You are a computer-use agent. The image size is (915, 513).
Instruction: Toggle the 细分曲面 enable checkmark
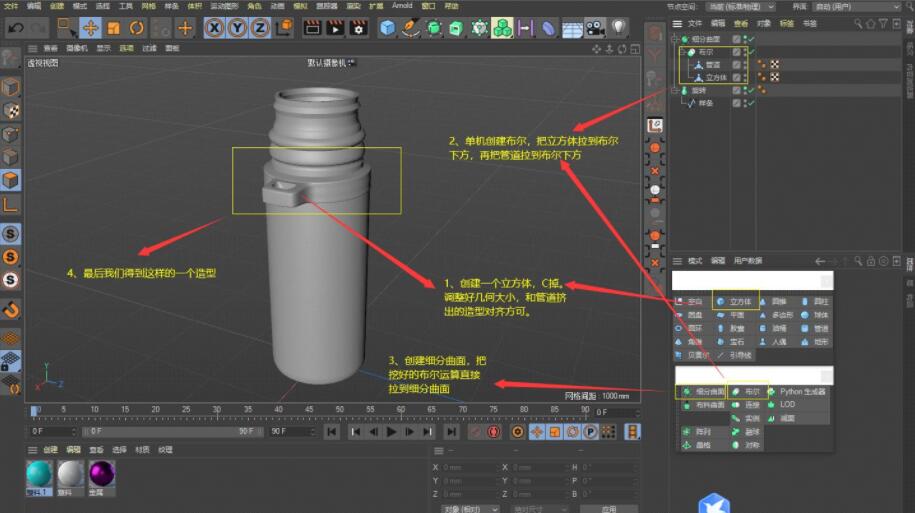[x=751, y=39]
